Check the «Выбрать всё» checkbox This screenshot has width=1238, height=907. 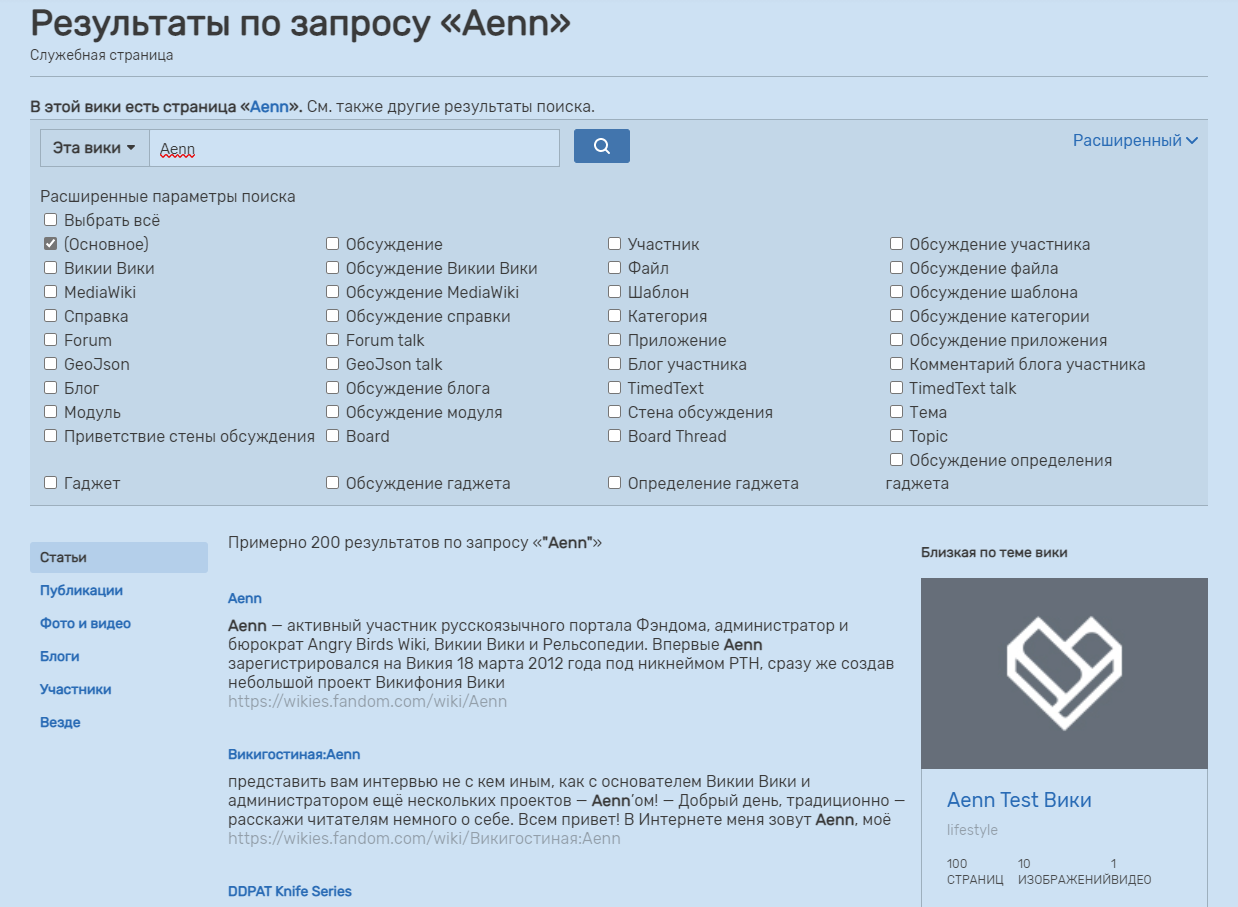[50, 220]
